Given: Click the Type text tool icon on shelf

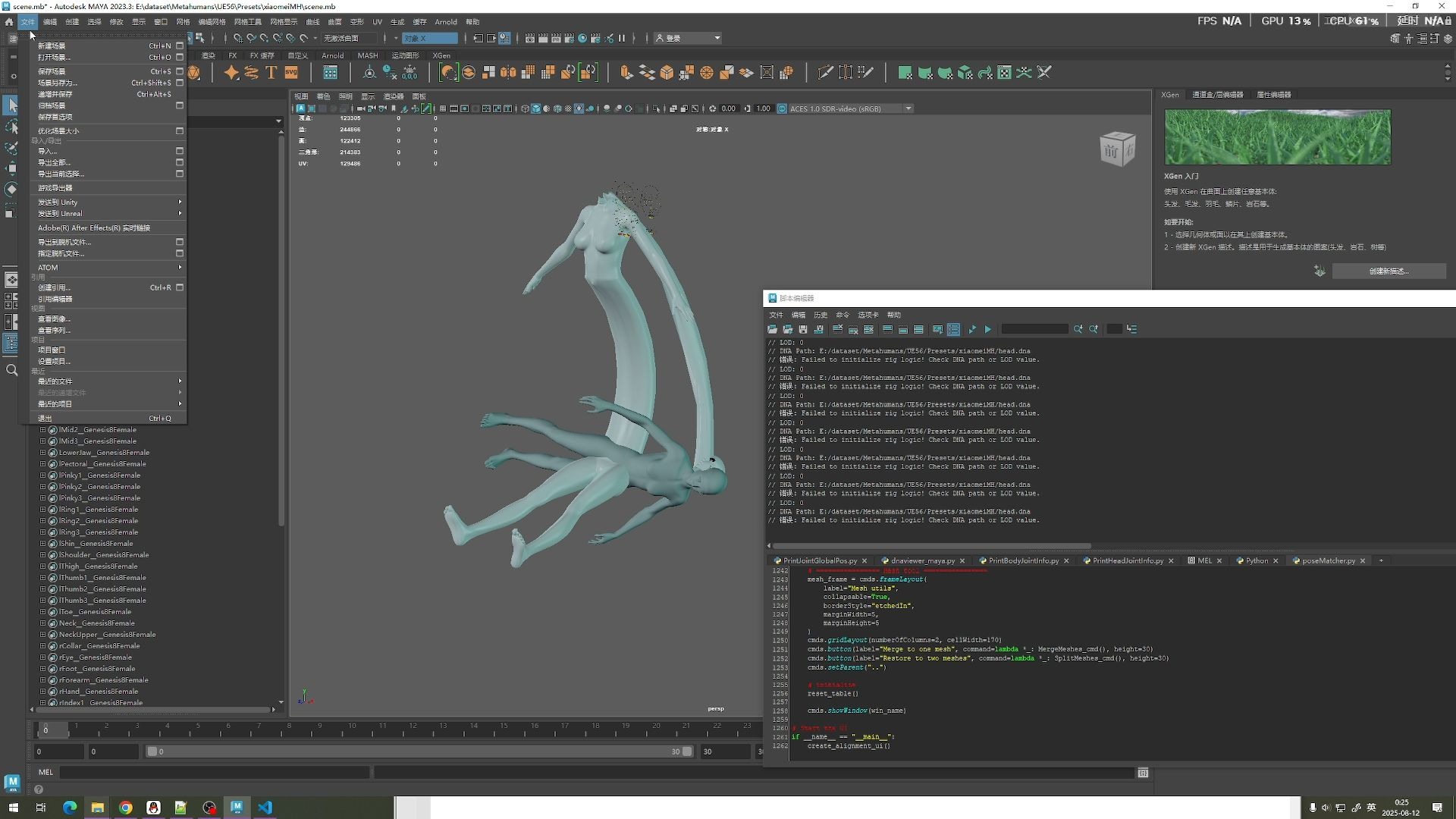Looking at the screenshot, I should 271,73.
